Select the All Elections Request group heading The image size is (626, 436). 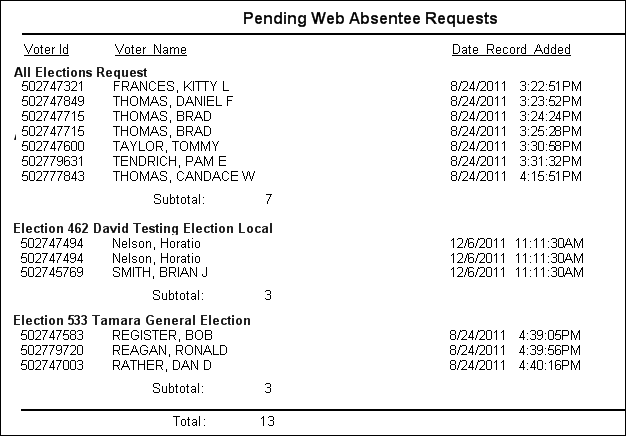[x=80, y=72]
